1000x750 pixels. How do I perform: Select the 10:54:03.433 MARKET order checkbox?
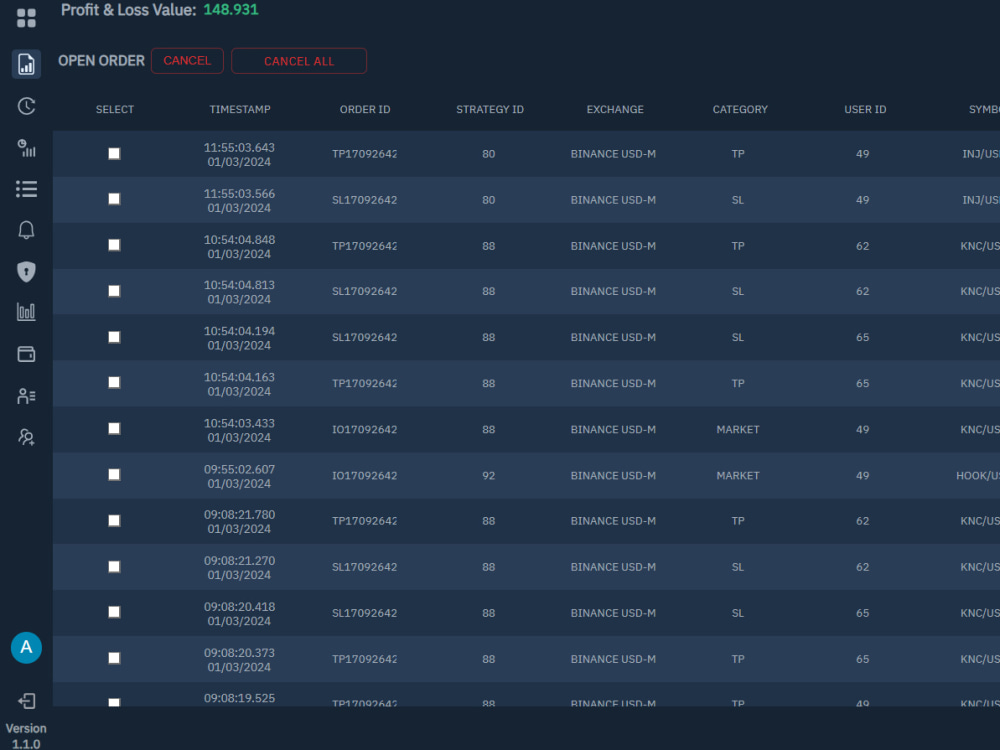point(114,428)
